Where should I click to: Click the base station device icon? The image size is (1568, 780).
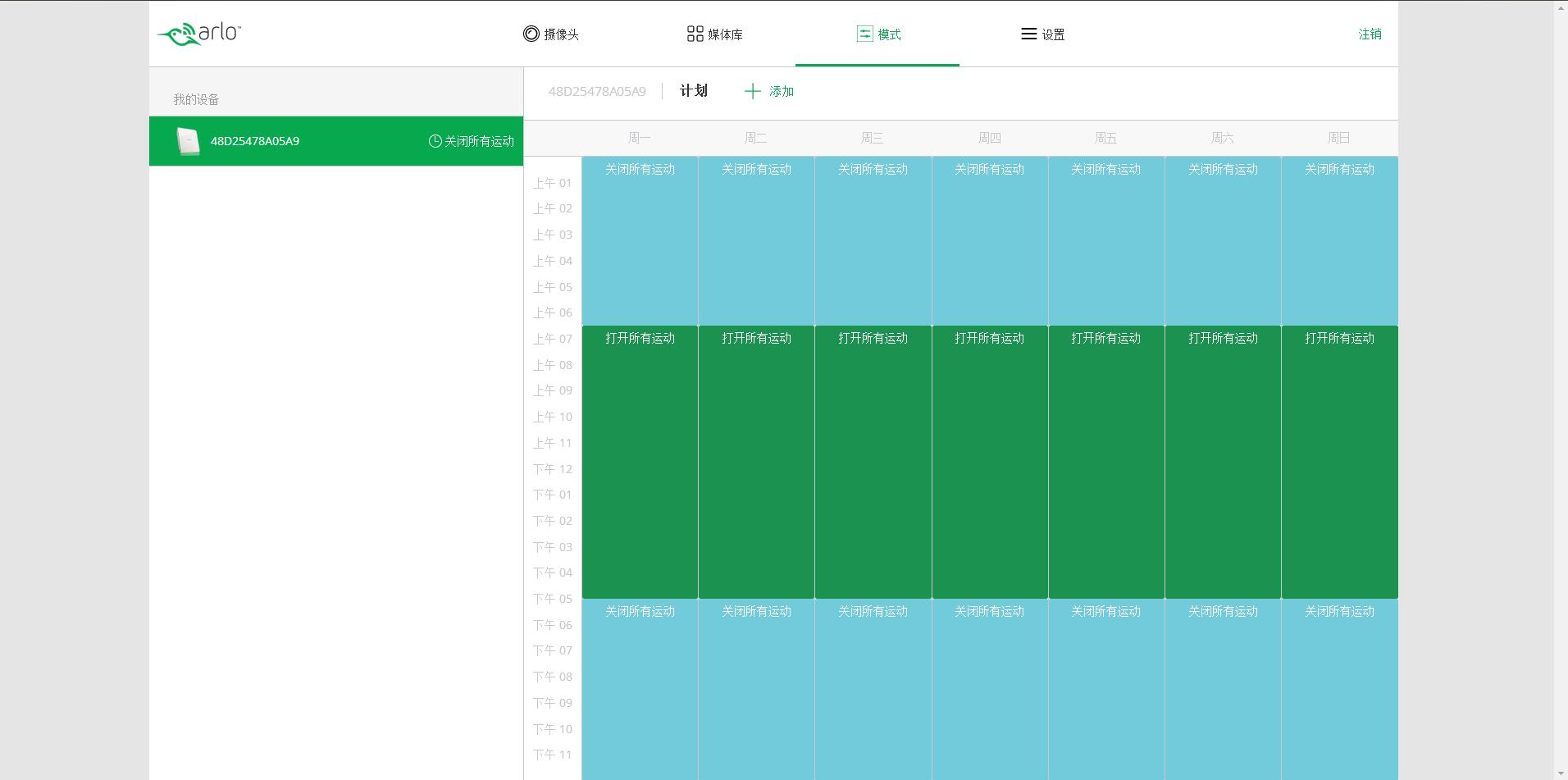coord(188,141)
